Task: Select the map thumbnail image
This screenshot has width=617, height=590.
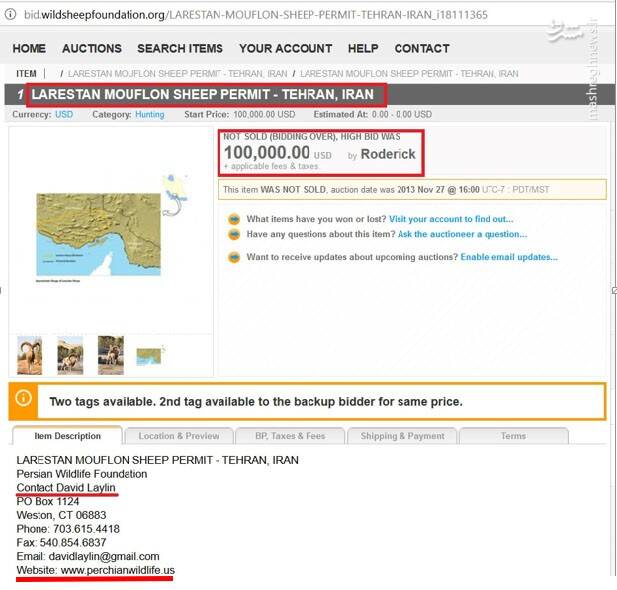Action: pyautogui.click(x=151, y=356)
